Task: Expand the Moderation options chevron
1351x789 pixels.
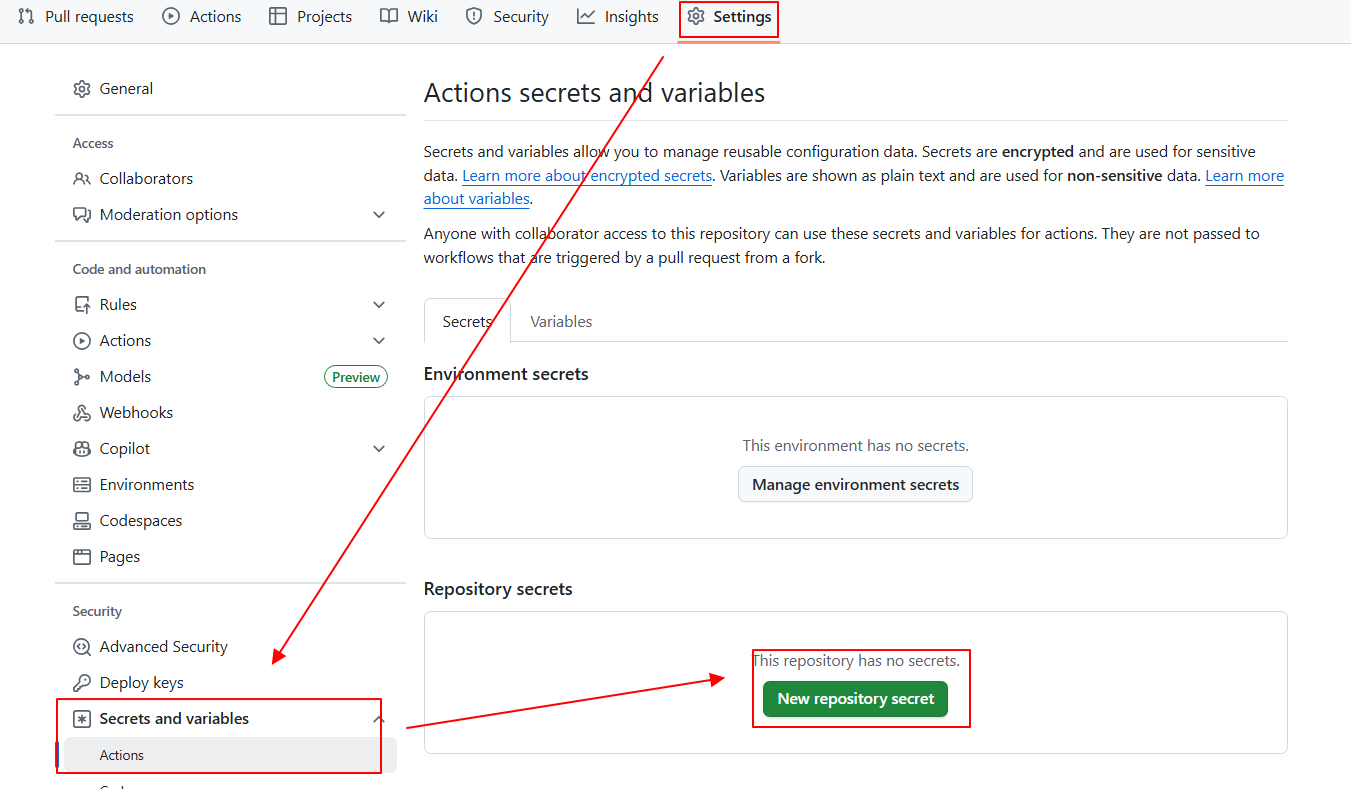Action: 379,215
